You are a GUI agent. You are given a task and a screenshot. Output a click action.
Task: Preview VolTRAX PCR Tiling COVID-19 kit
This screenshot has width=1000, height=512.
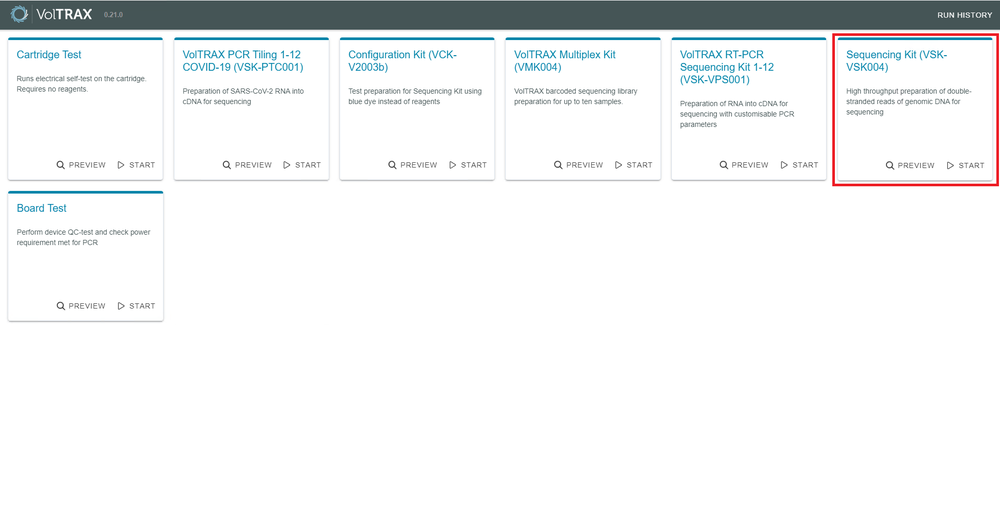point(247,165)
